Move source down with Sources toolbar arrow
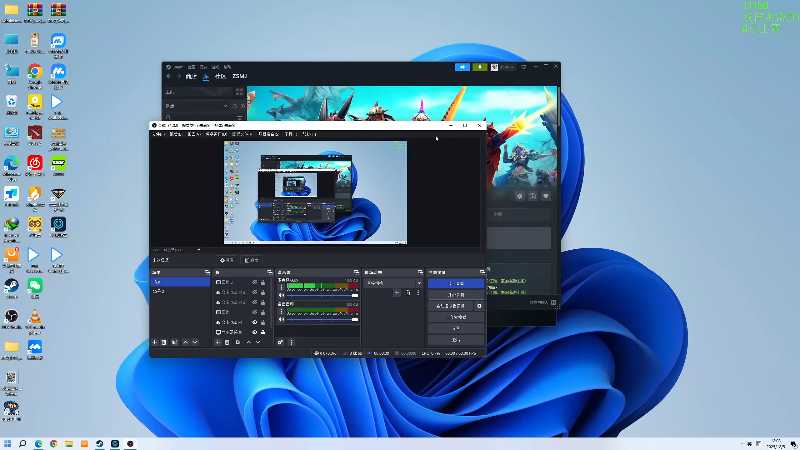Viewport: 800px width, 450px height. tap(258, 342)
